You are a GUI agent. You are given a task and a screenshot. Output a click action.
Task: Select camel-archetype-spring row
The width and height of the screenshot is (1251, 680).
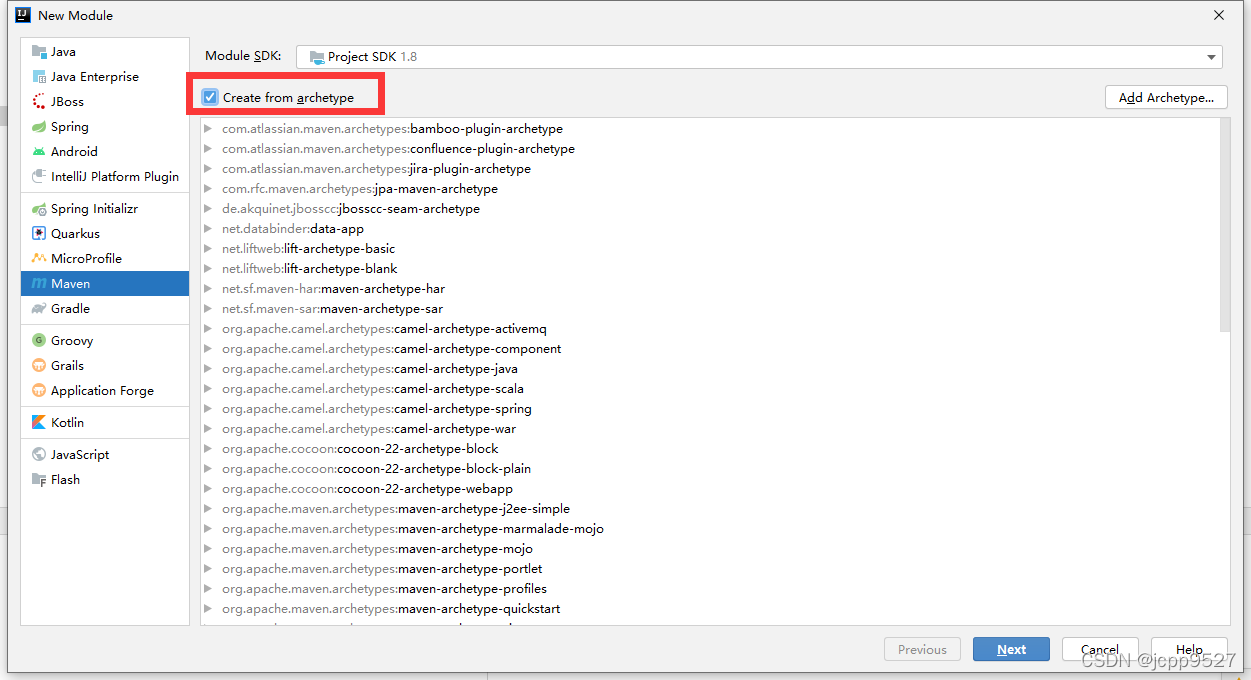tap(710, 409)
